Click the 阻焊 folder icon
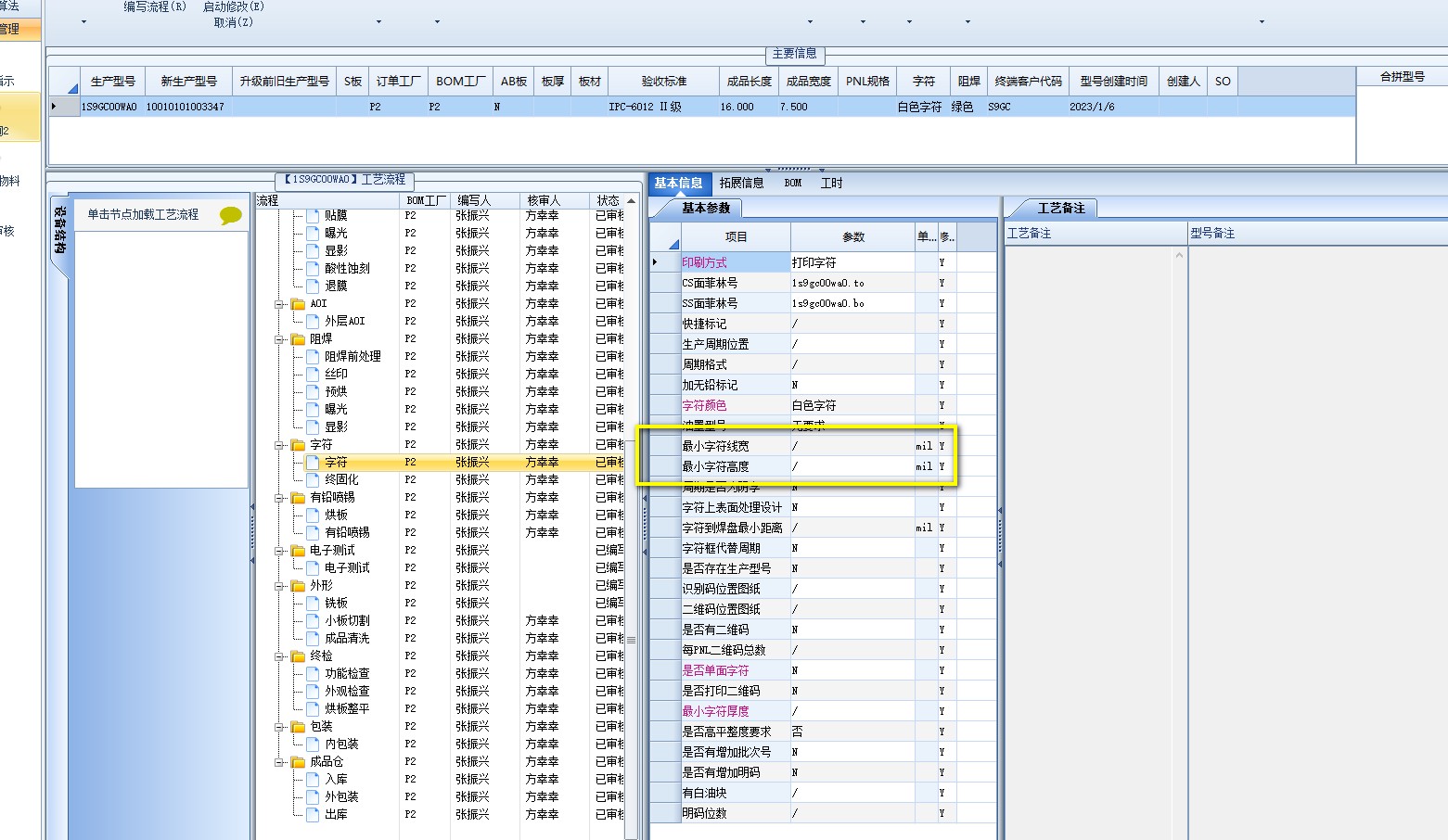Image resolution: width=1448 pixels, height=840 pixels. tap(298, 338)
